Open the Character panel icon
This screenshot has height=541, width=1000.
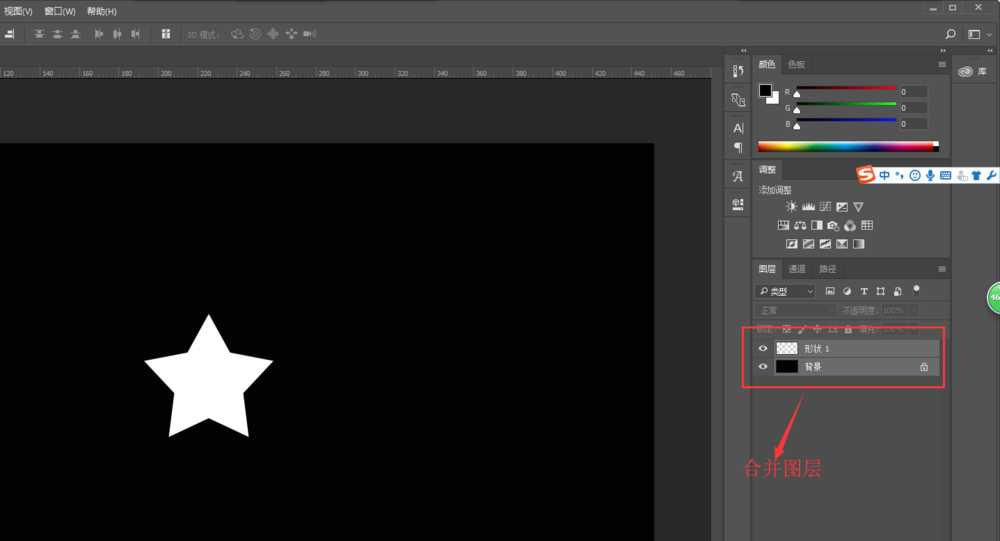coord(738,127)
